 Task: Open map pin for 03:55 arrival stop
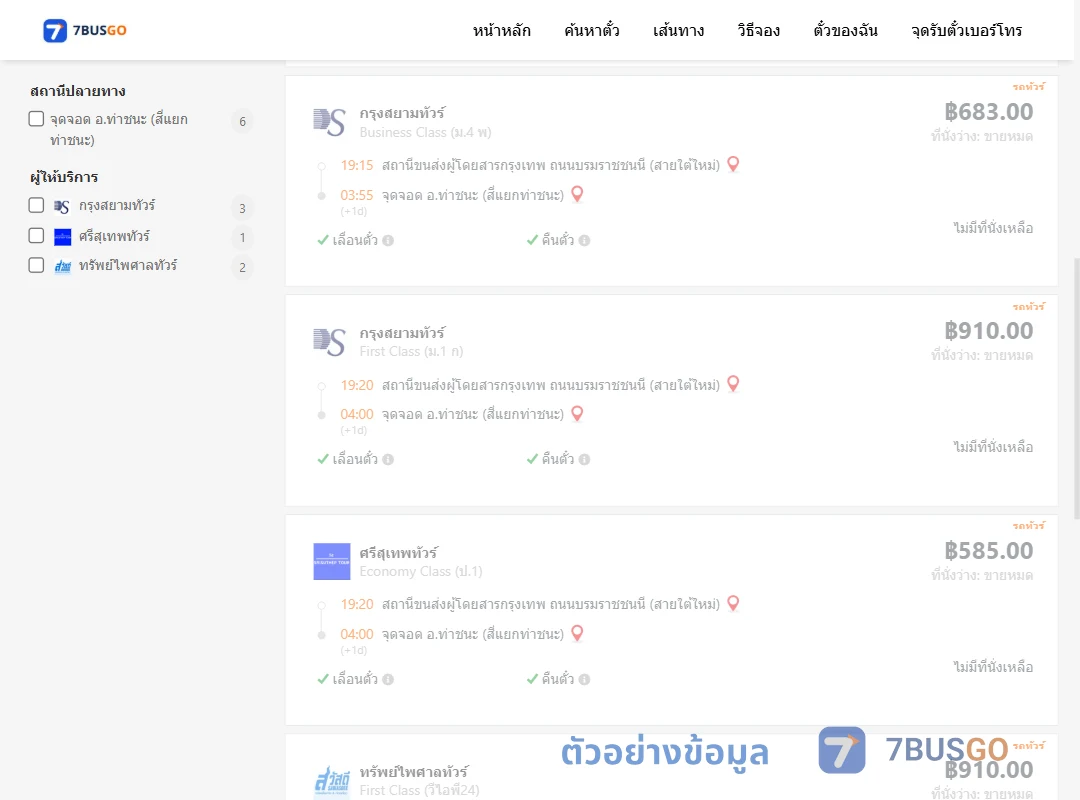577,194
